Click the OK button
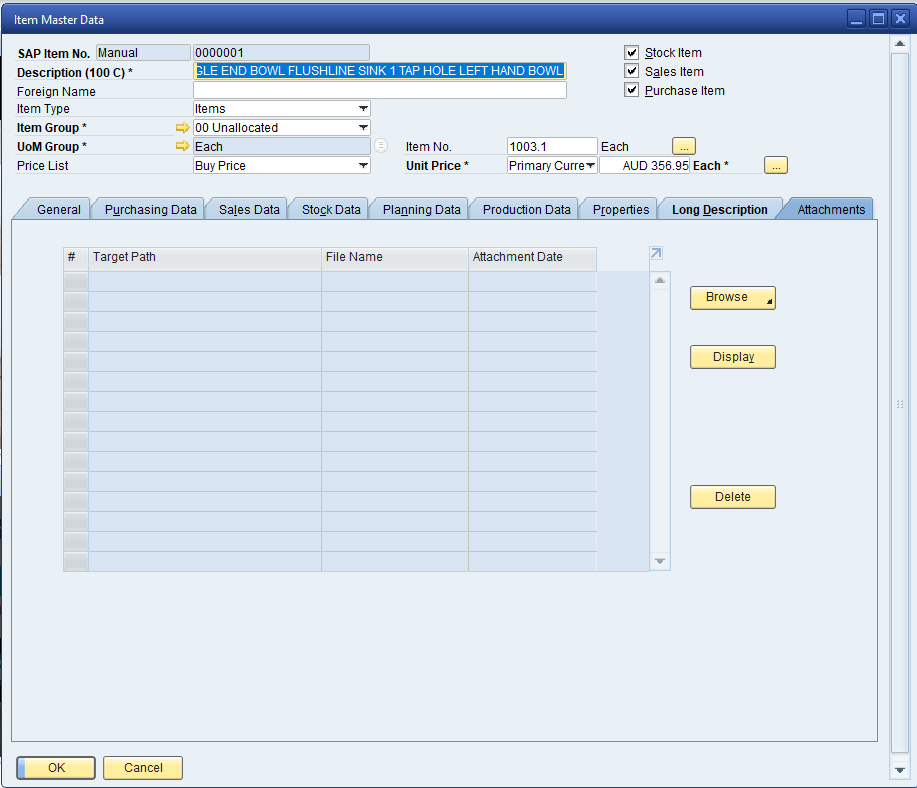917x788 pixels. click(56, 768)
